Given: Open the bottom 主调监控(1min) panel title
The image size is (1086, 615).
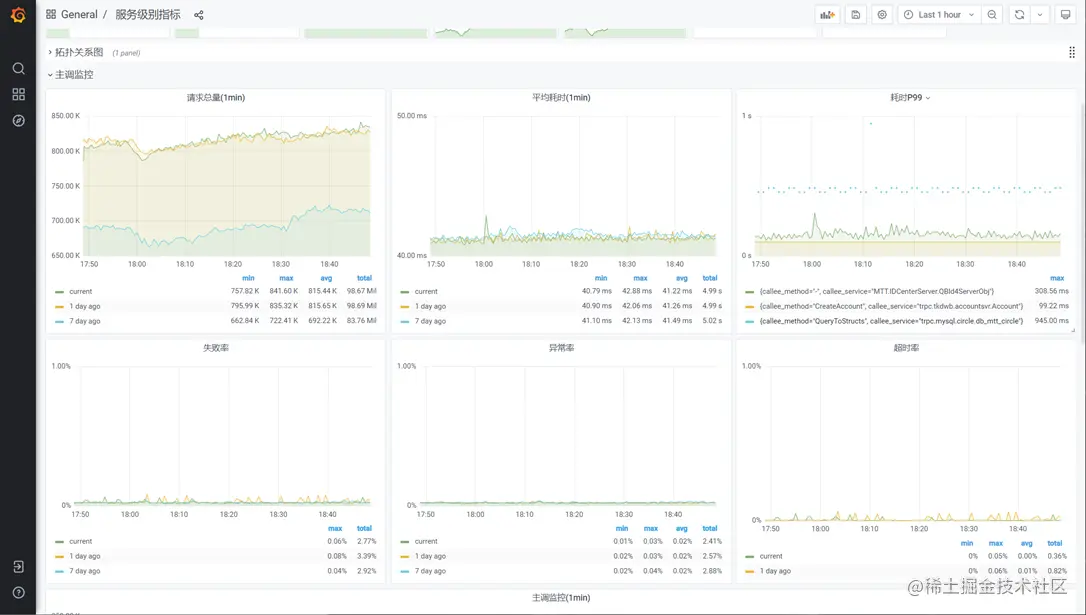Looking at the screenshot, I should click(561, 597).
